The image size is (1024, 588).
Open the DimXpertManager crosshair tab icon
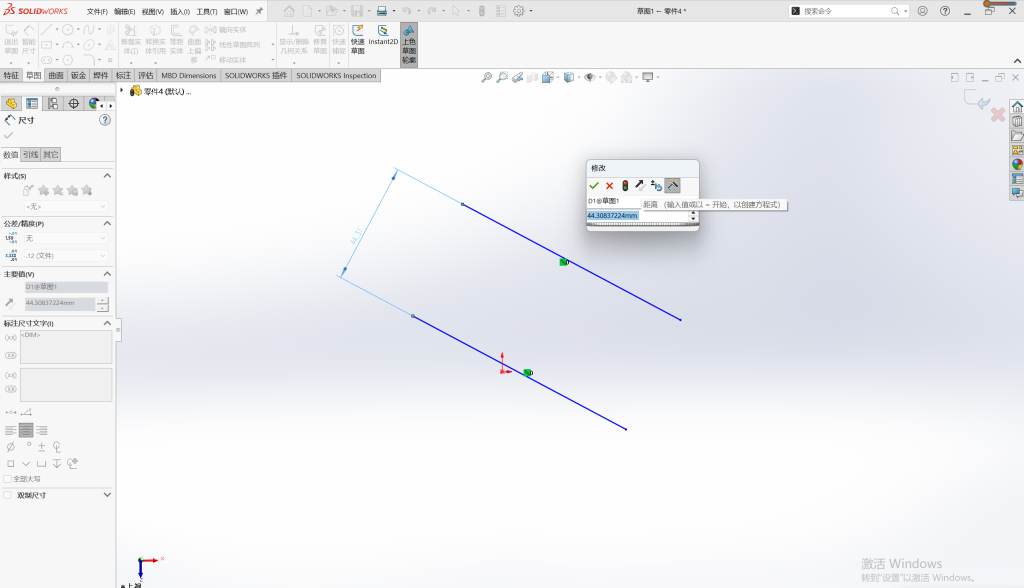click(74, 104)
